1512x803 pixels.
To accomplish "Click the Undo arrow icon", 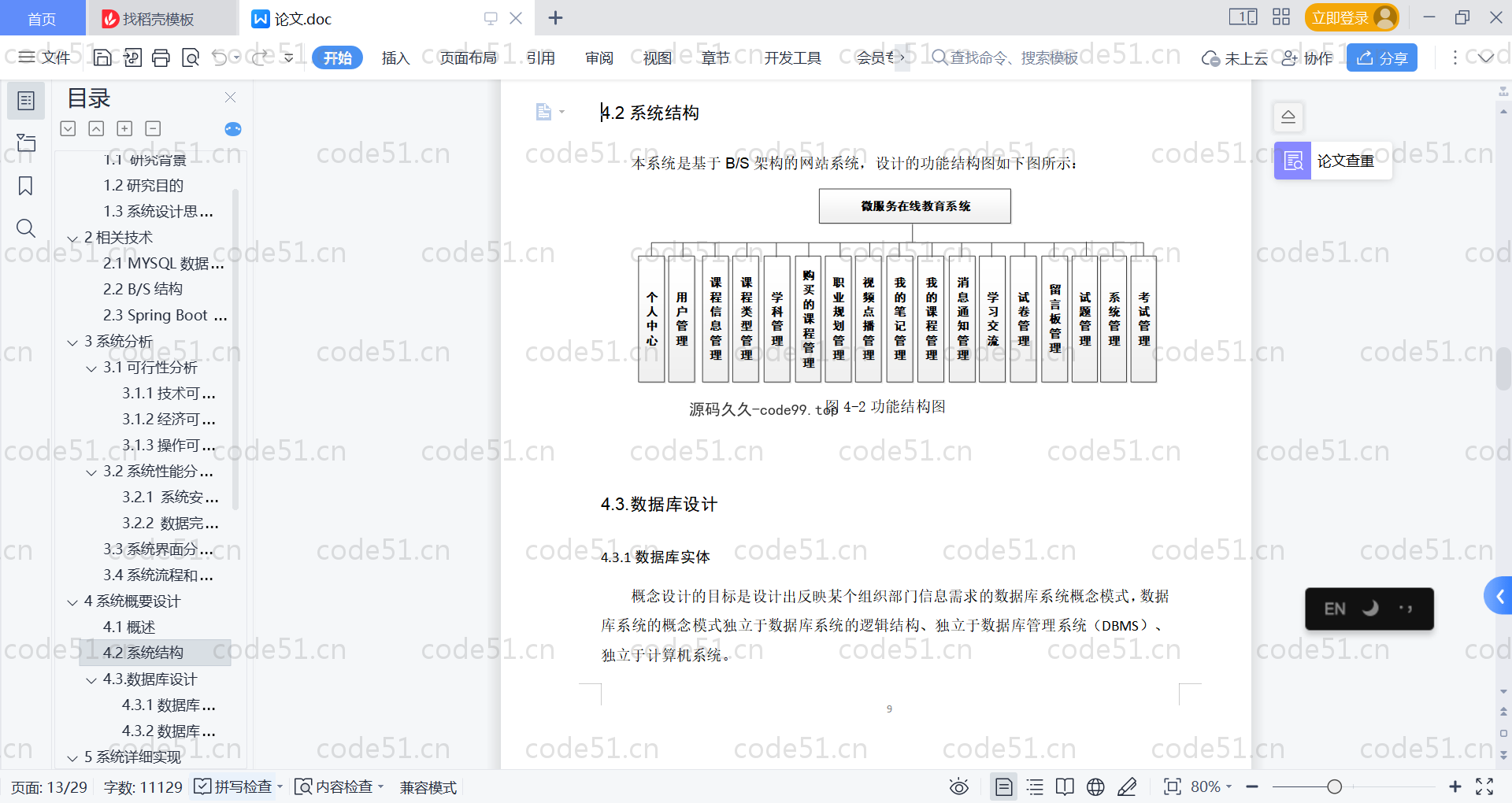I will 220,57.
